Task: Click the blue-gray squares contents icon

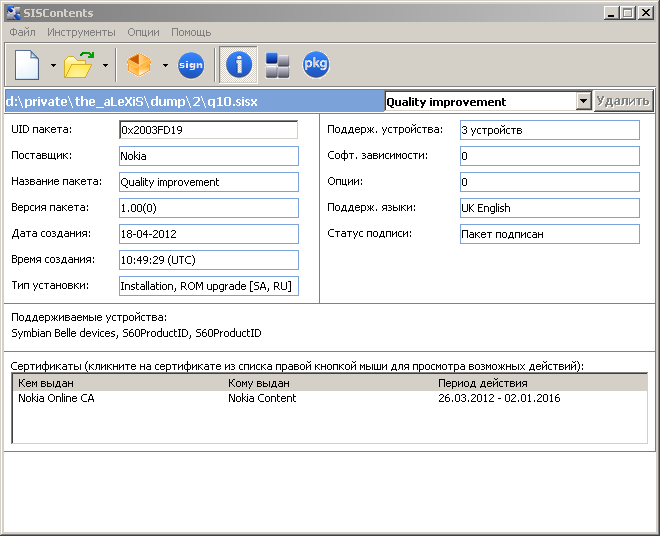Action: tap(277, 65)
